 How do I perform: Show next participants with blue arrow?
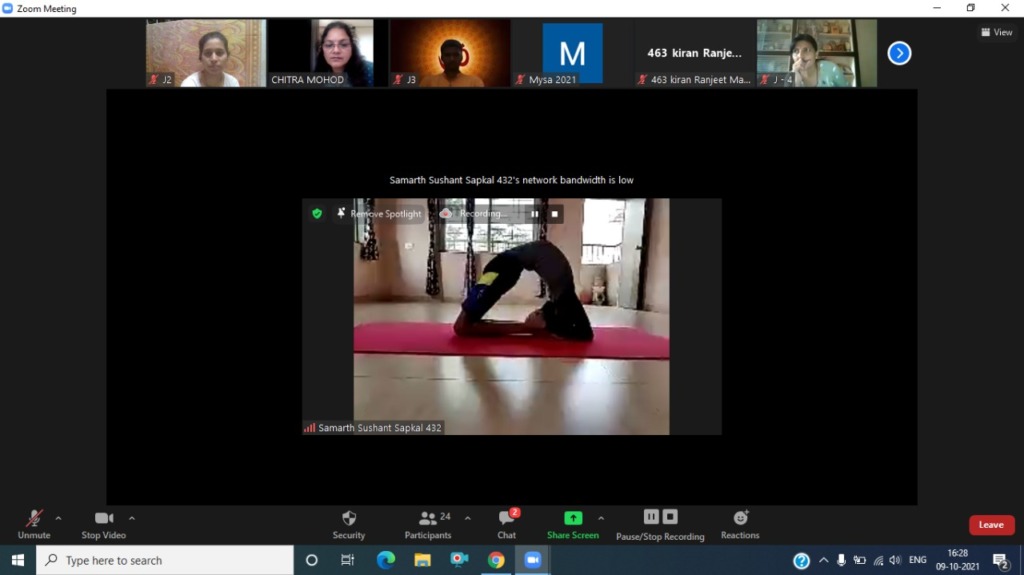[899, 53]
